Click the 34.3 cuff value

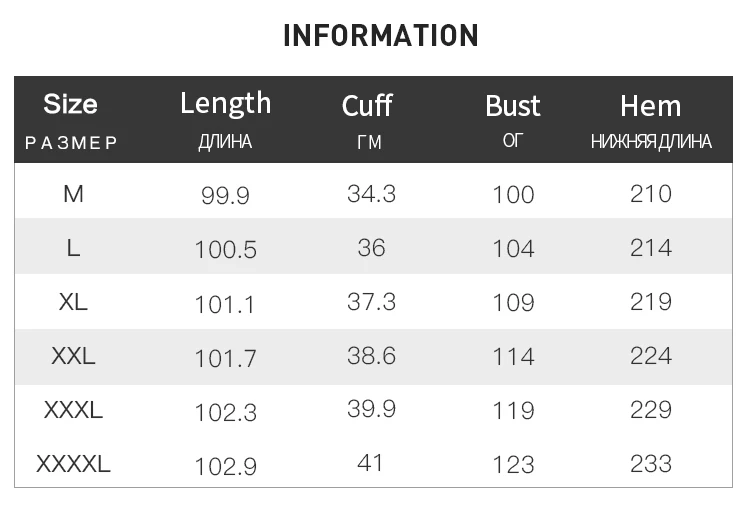click(x=371, y=193)
